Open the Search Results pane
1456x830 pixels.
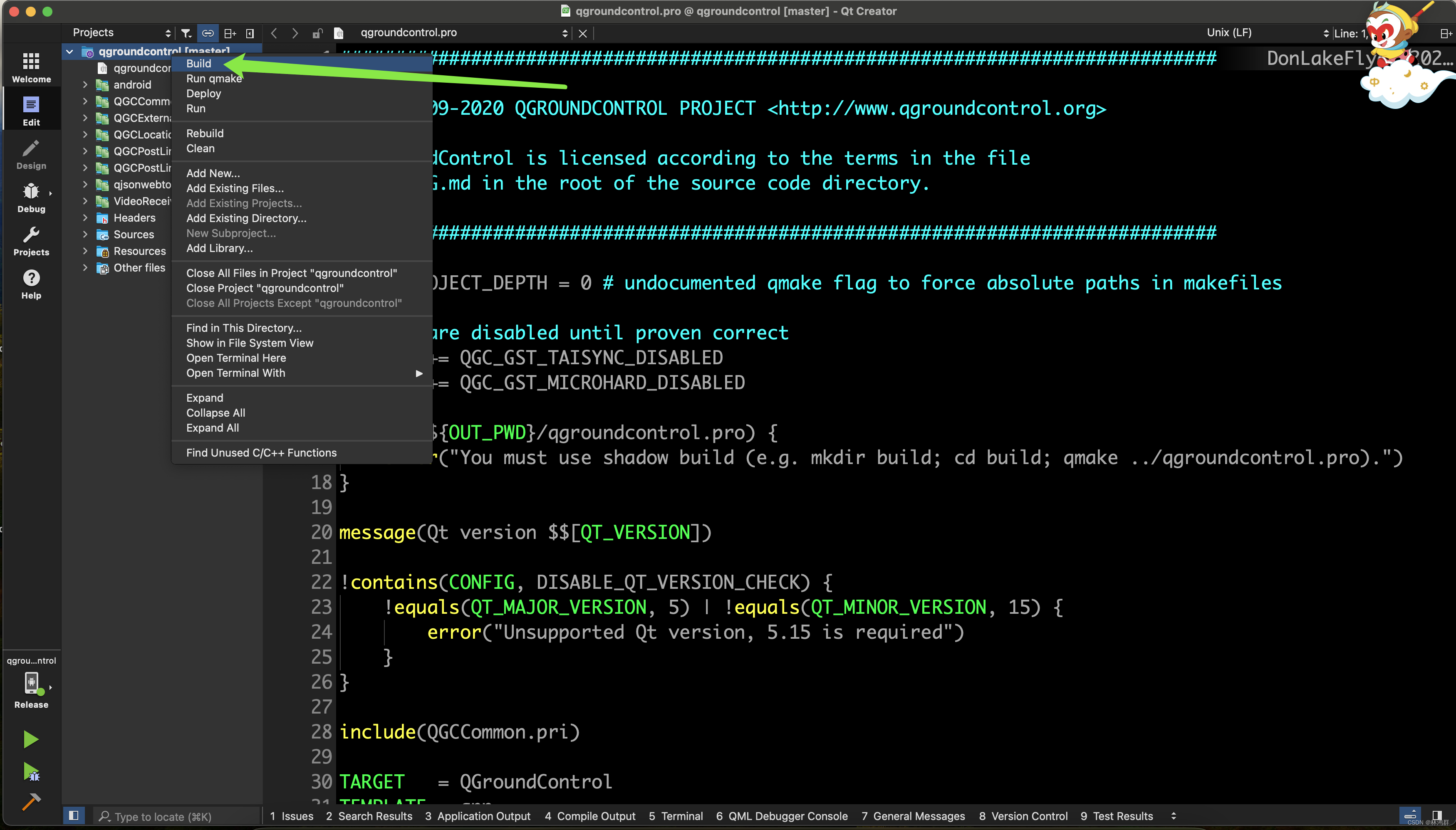tap(369, 816)
